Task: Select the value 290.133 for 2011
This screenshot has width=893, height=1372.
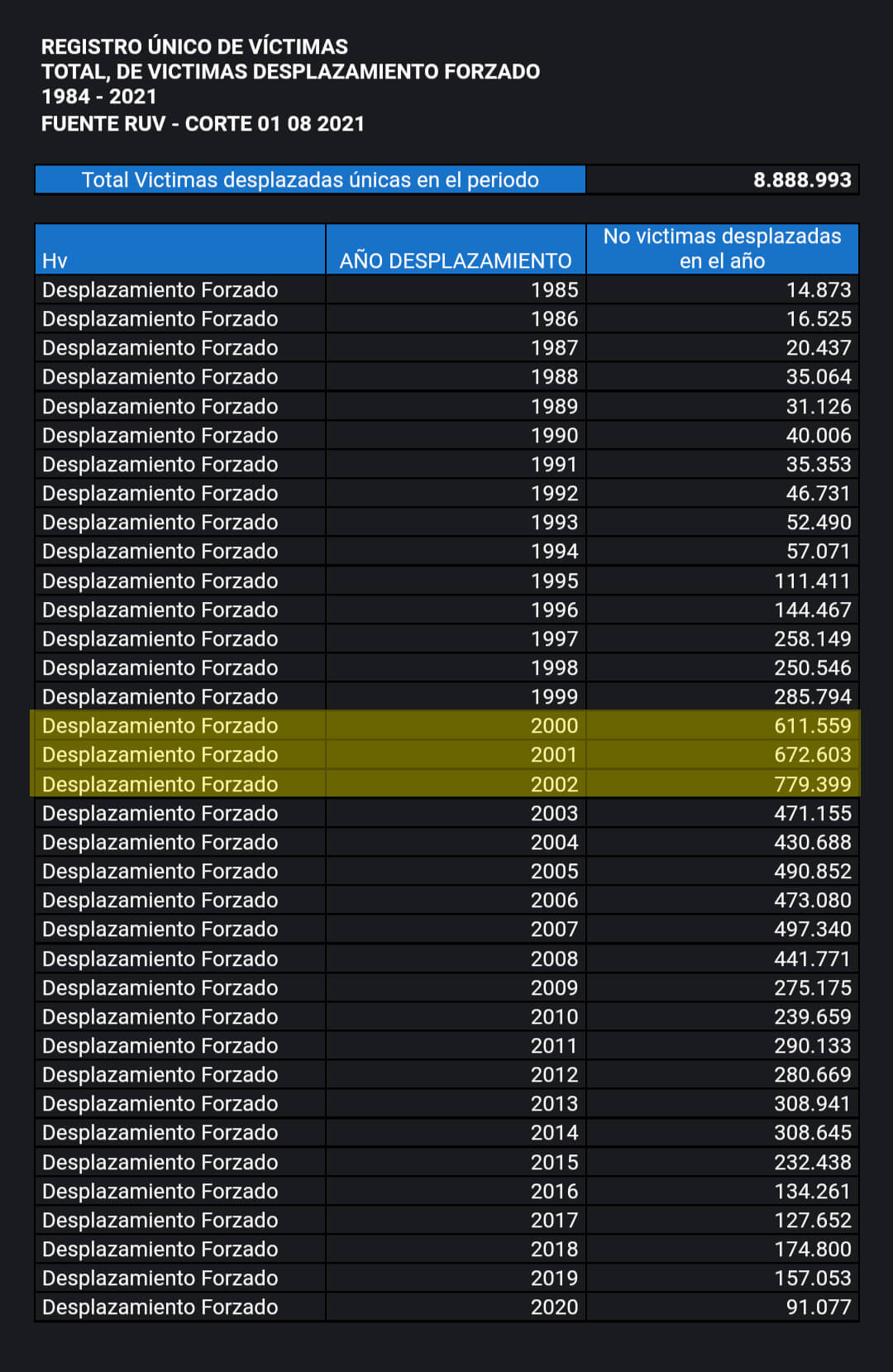Action: coord(813,1046)
